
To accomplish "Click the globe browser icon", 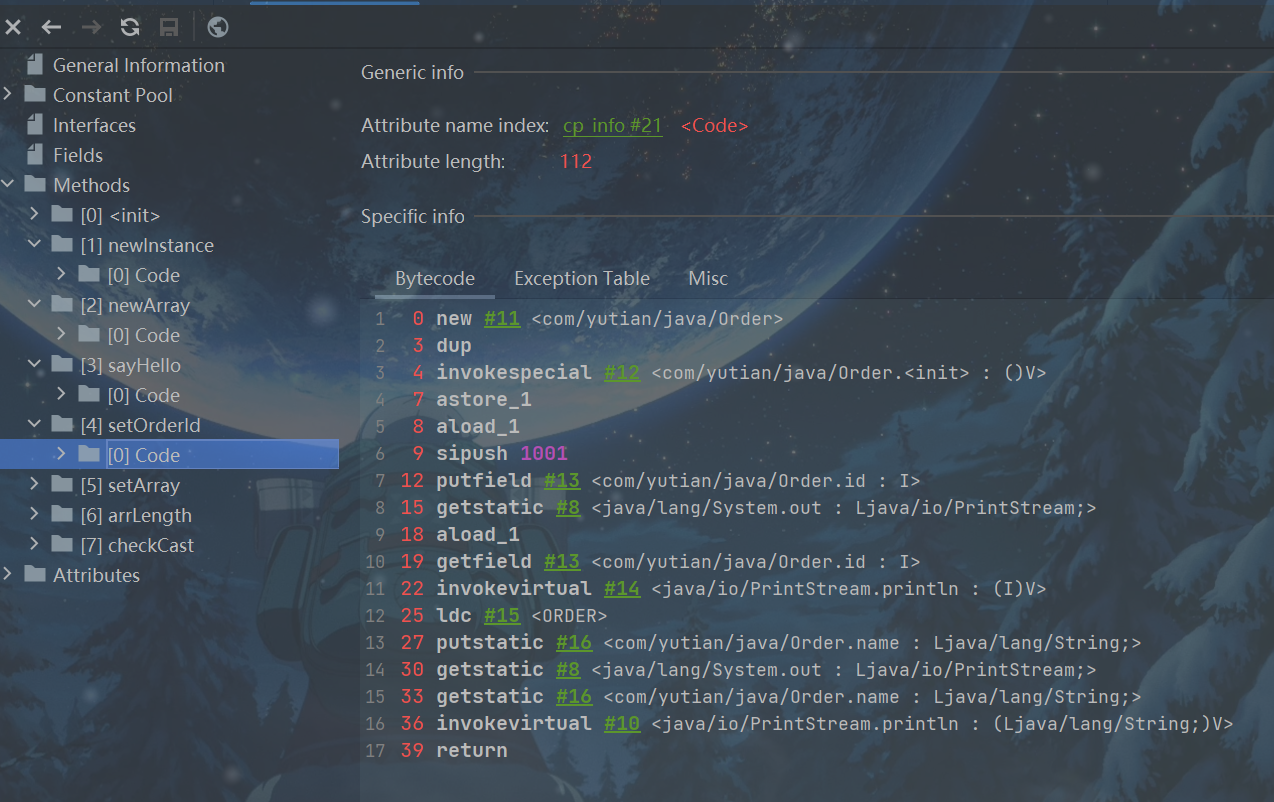I will pyautogui.click(x=217, y=27).
